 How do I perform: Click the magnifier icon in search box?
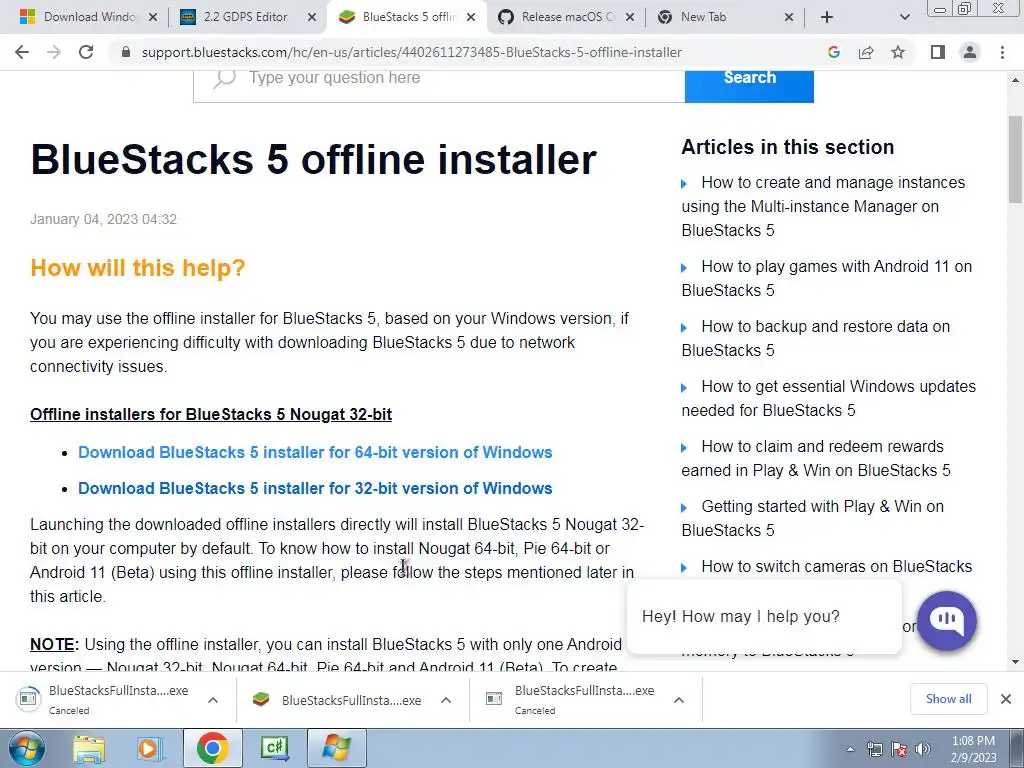[x=224, y=78]
